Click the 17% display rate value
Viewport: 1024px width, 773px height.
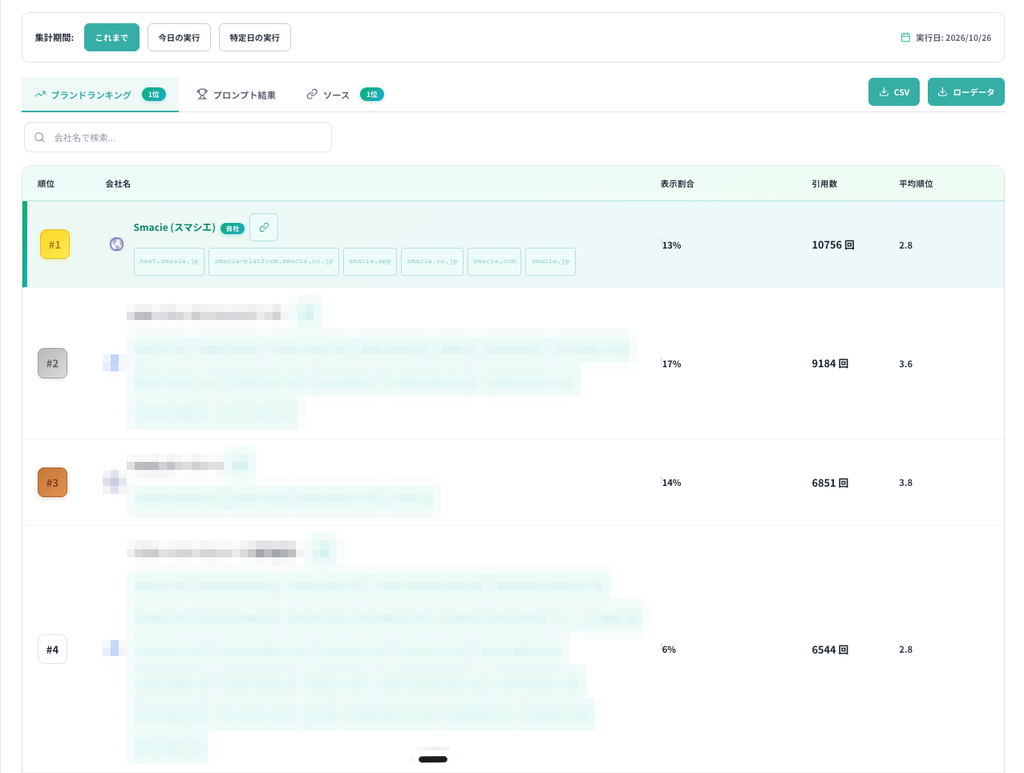[671, 364]
